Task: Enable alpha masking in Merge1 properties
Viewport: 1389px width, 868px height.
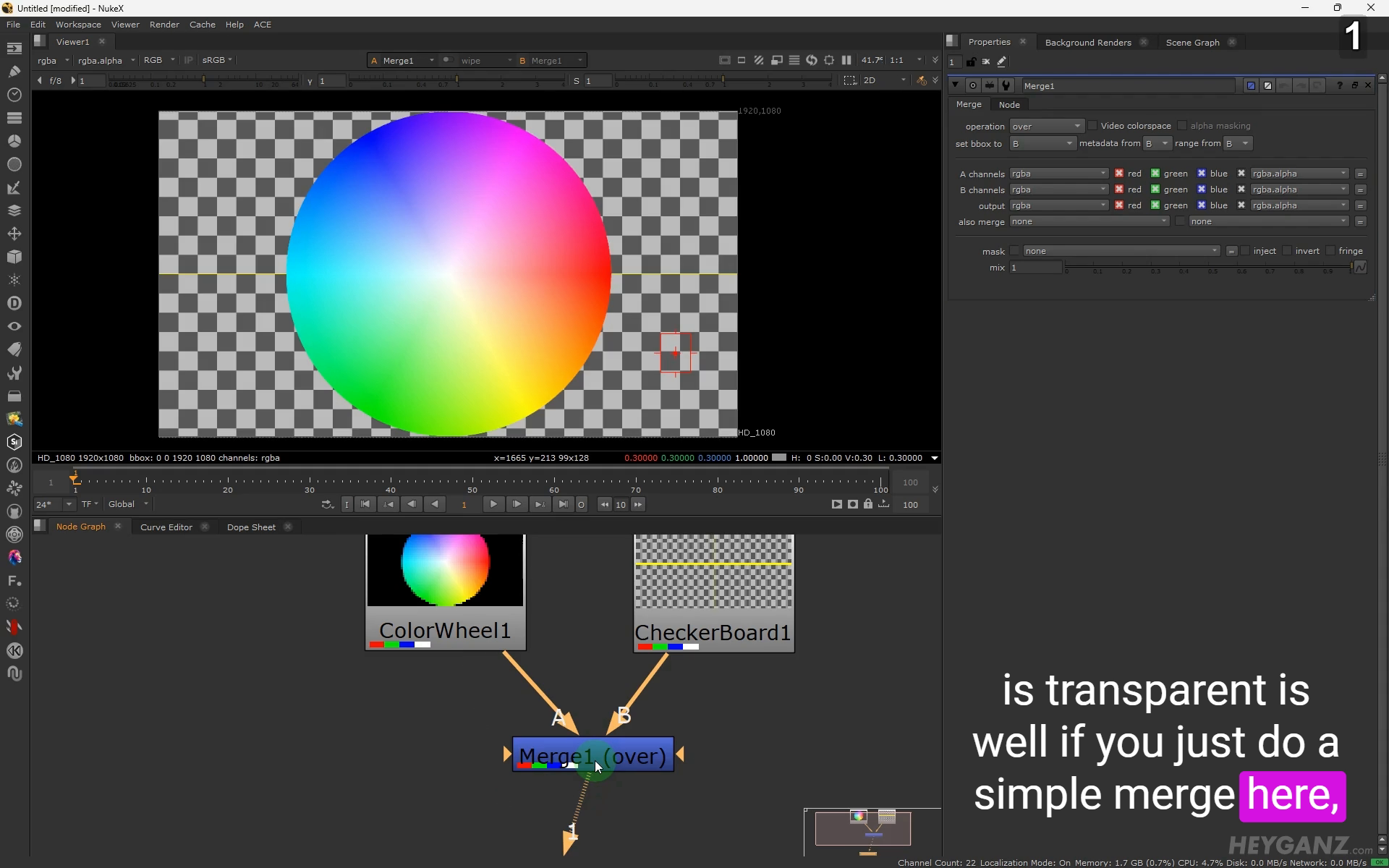Action: 1184,125
